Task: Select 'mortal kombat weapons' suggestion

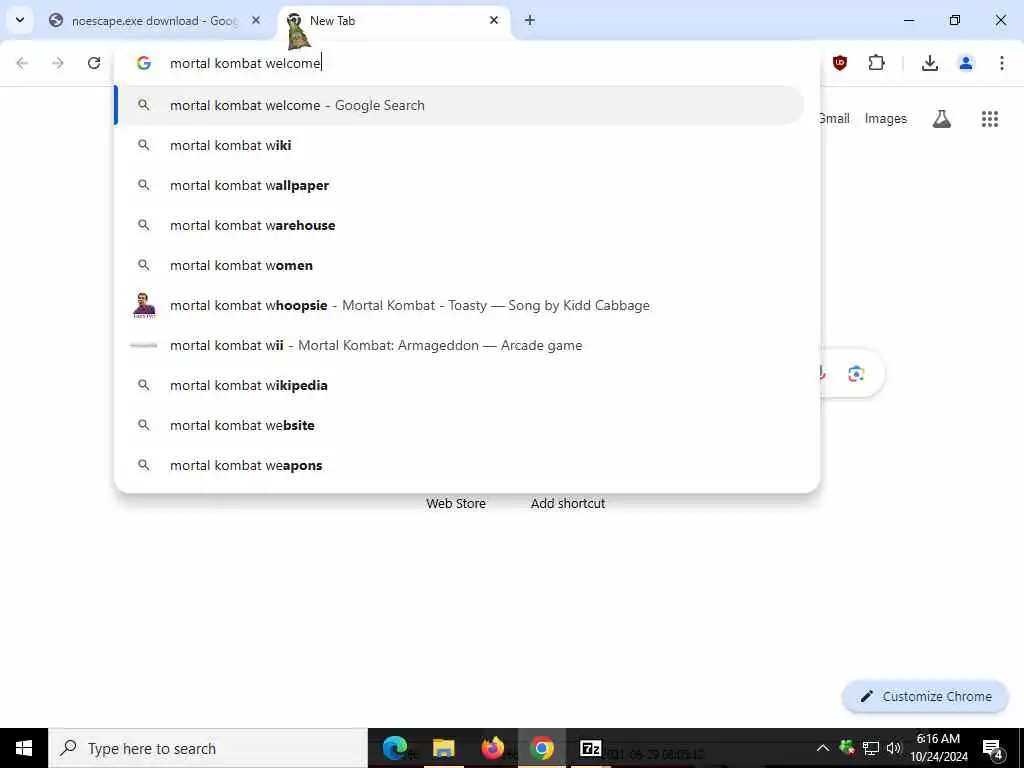Action: (460, 465)
